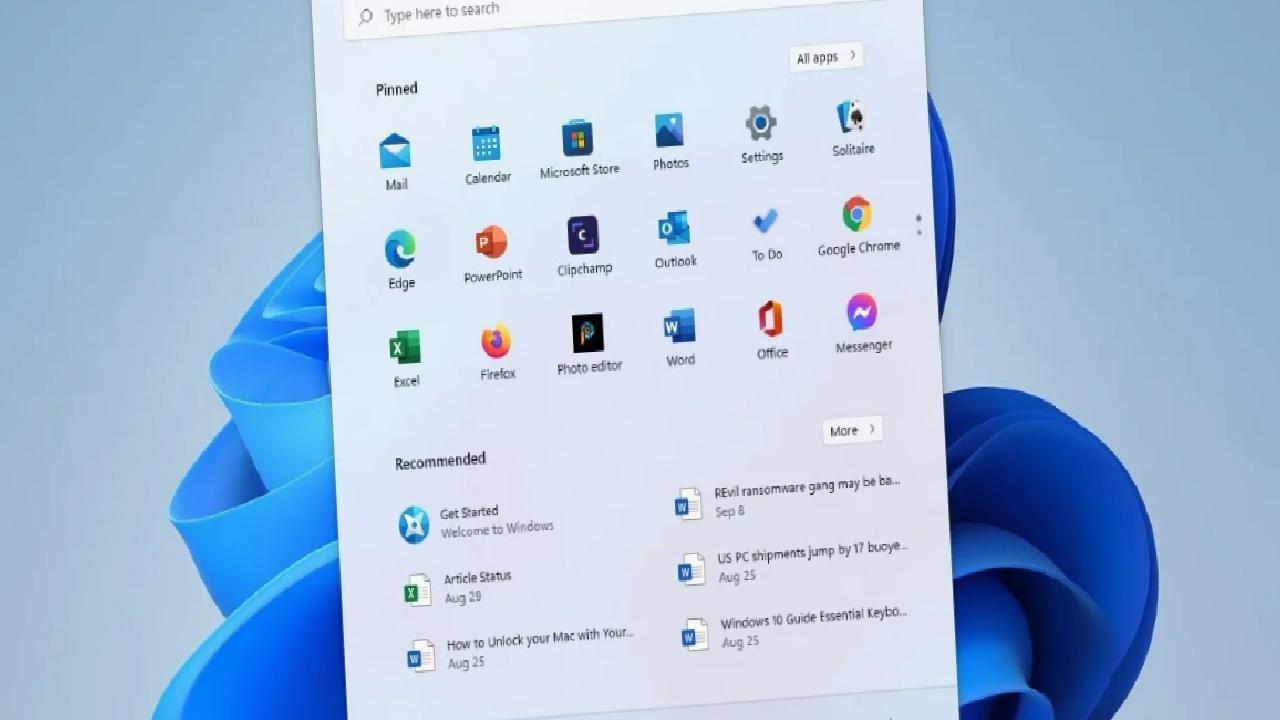Click the Word icon beside How to Unlock
The width and height of the screenshot is (1280, 720).
click(x=421, y=656)
